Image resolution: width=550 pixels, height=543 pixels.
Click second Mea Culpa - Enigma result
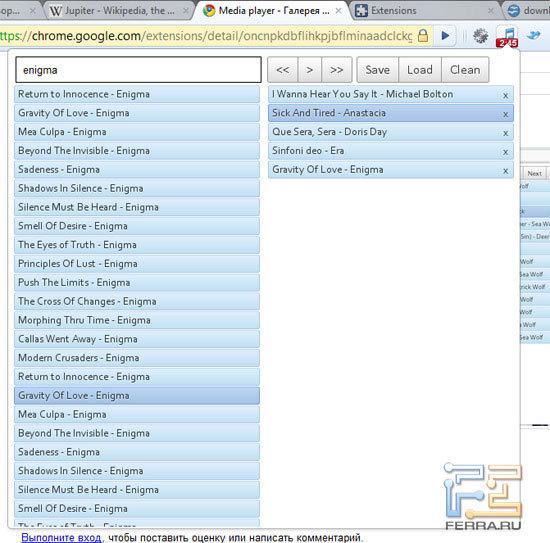[137, 415]
